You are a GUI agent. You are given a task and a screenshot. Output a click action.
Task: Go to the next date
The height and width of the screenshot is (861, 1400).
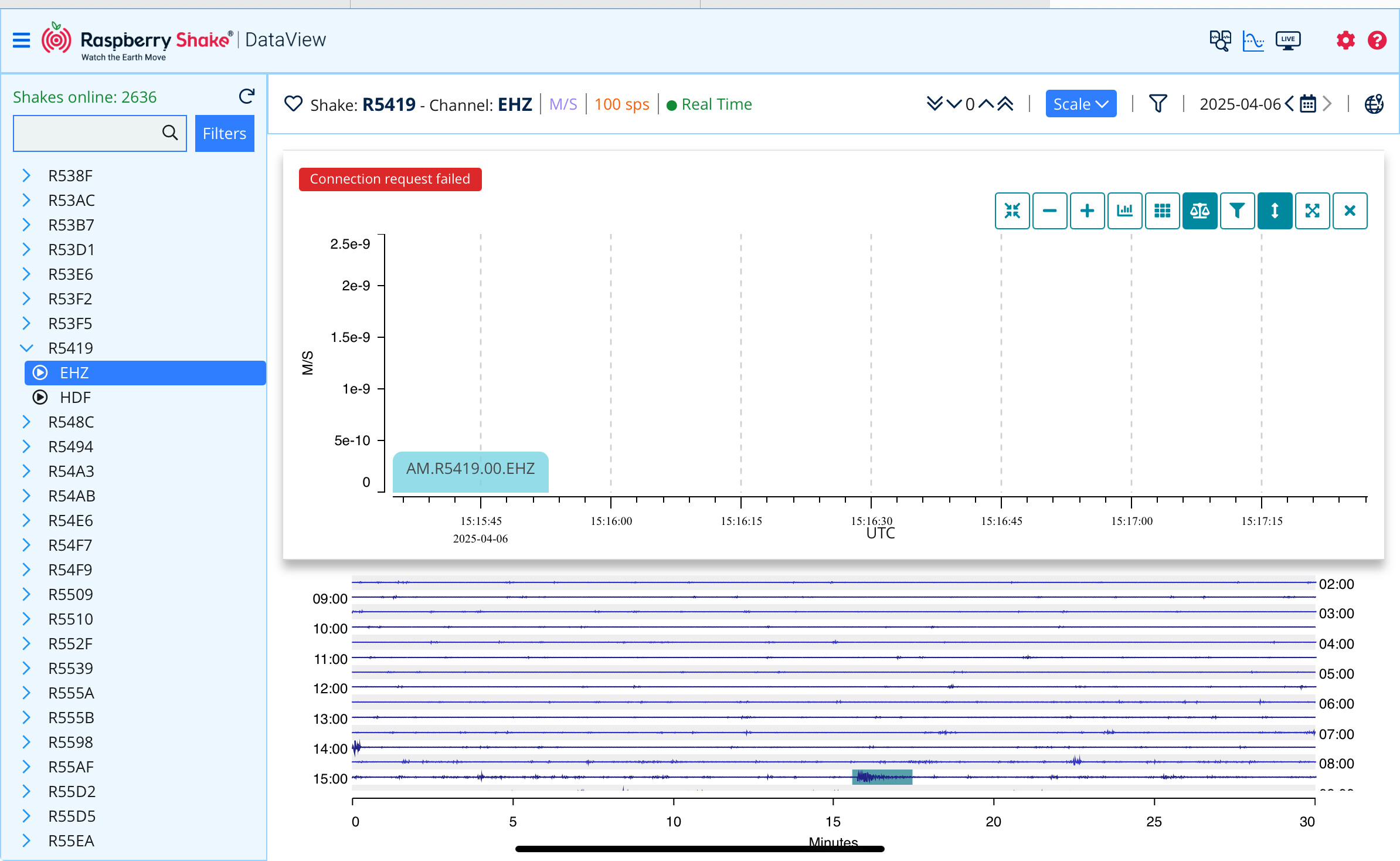coord(1327,104)
